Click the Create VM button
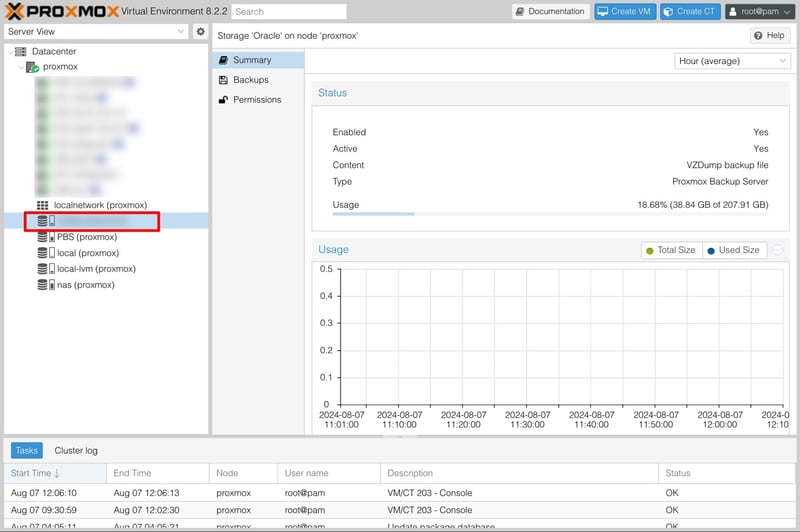The width and height of the screenshot is (800, 532). click(x=618, y=12)
